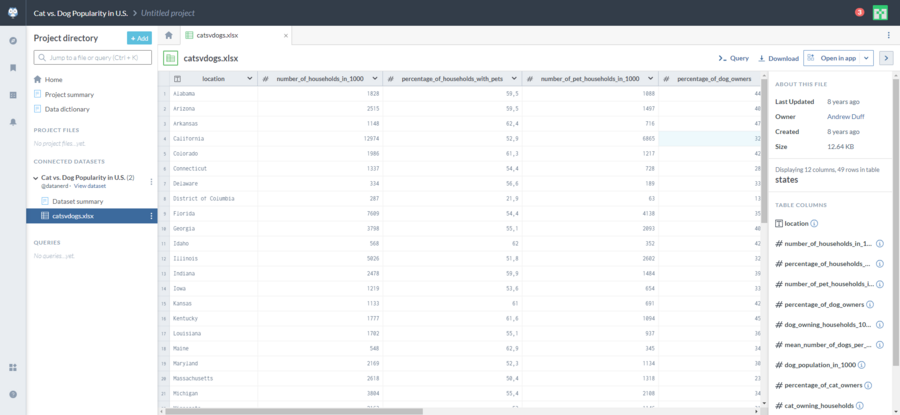Expand the Open in app dropdown arrow
The height and width of the screenshot is (415, 900).
pyautogui.click(x=866, y=58)
